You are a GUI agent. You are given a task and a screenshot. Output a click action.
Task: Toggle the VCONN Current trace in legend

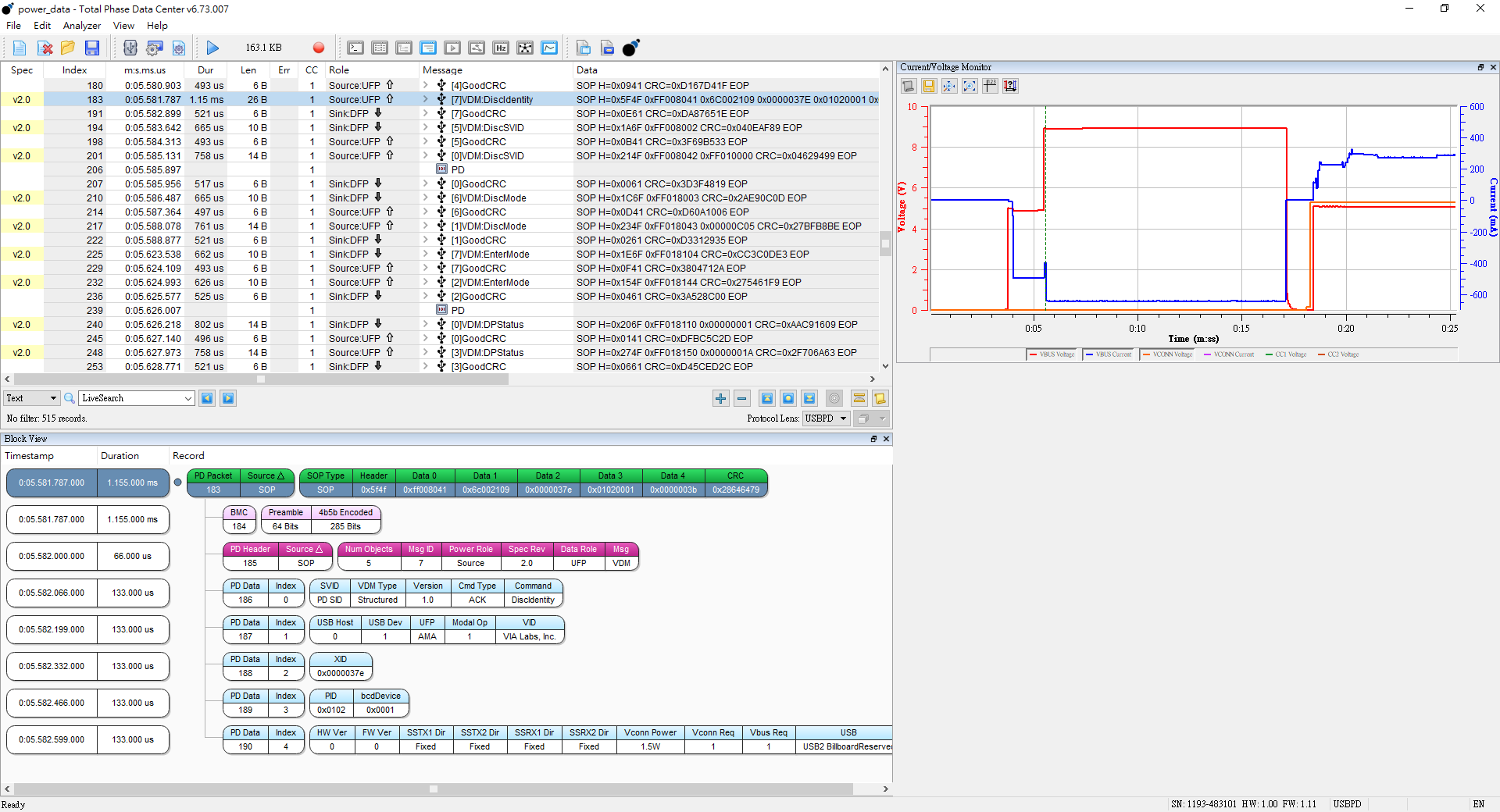click(1228, 354)
